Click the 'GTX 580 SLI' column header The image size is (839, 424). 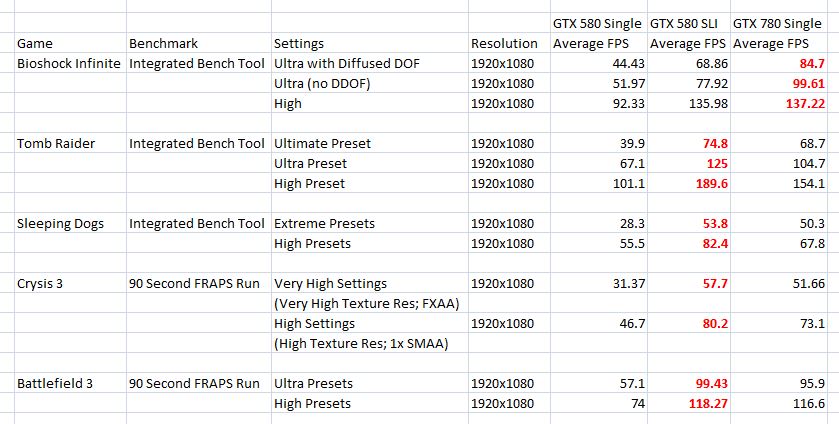pos(689,23)
